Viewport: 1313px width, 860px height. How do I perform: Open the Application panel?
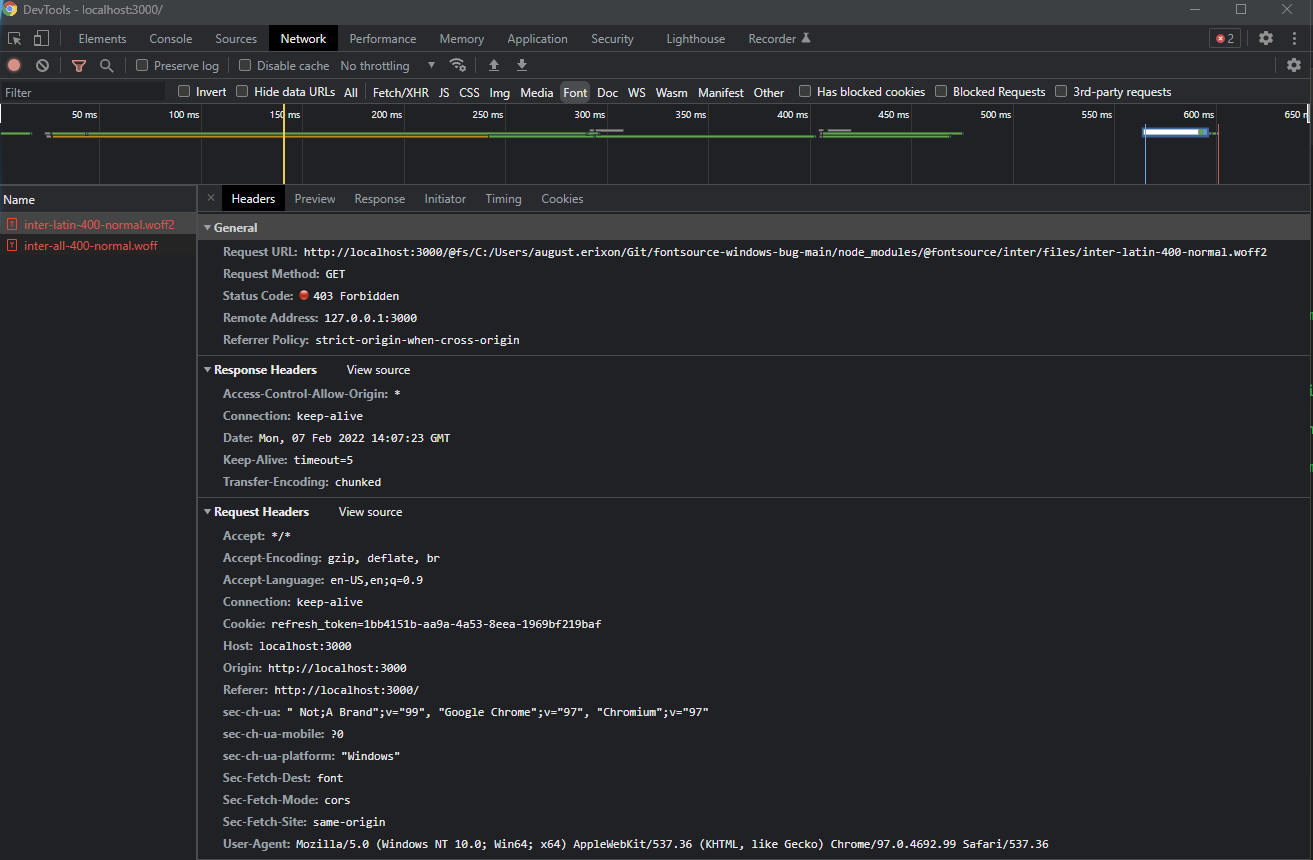(x=537, y=39)
